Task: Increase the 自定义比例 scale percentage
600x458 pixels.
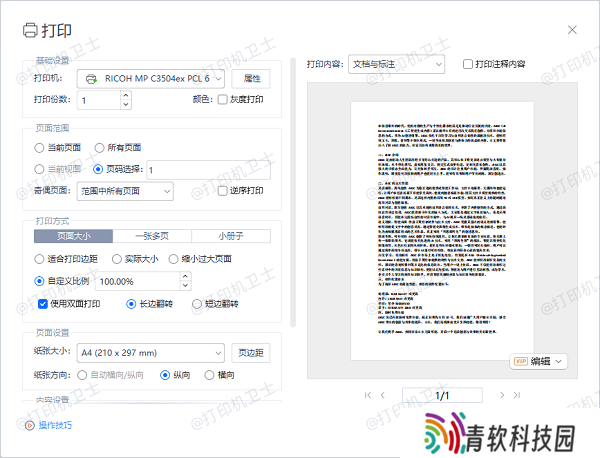Action: coord(185,276)
